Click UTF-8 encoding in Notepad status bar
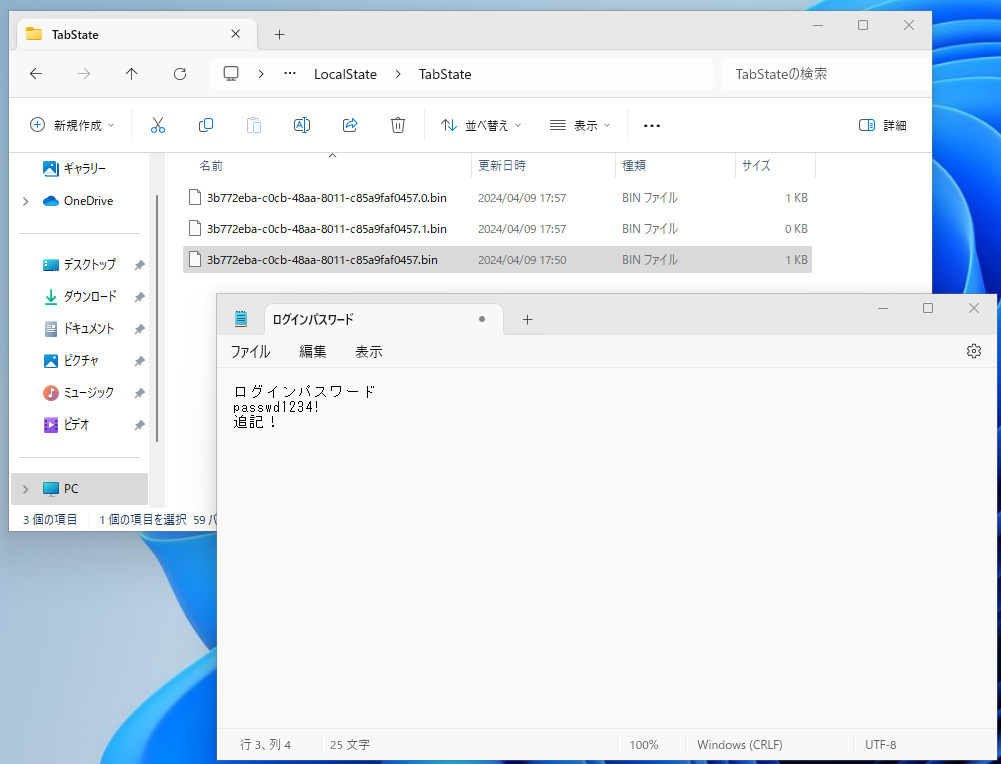 (880, 745)
